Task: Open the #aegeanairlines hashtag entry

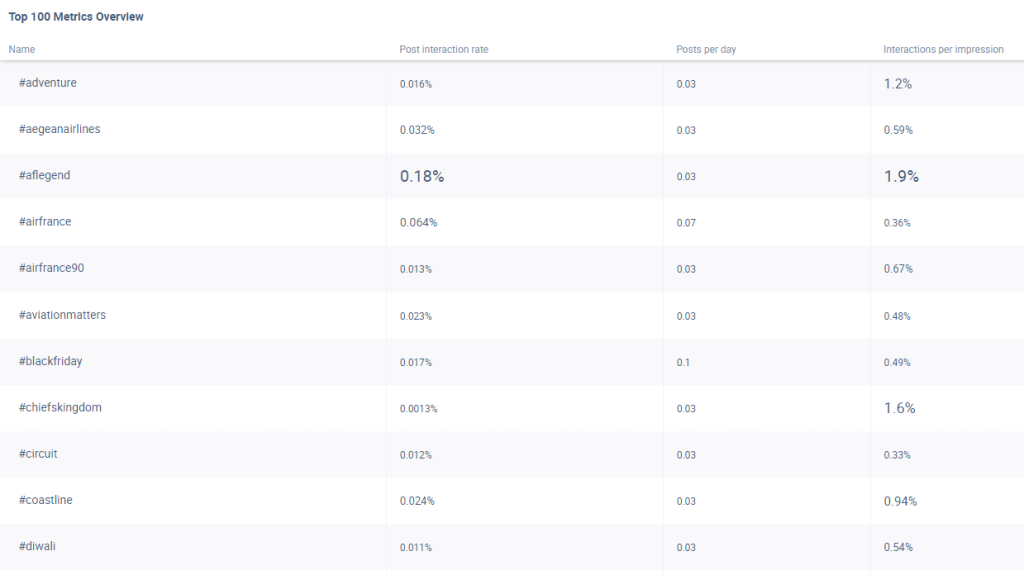Action: pos(59,129)
